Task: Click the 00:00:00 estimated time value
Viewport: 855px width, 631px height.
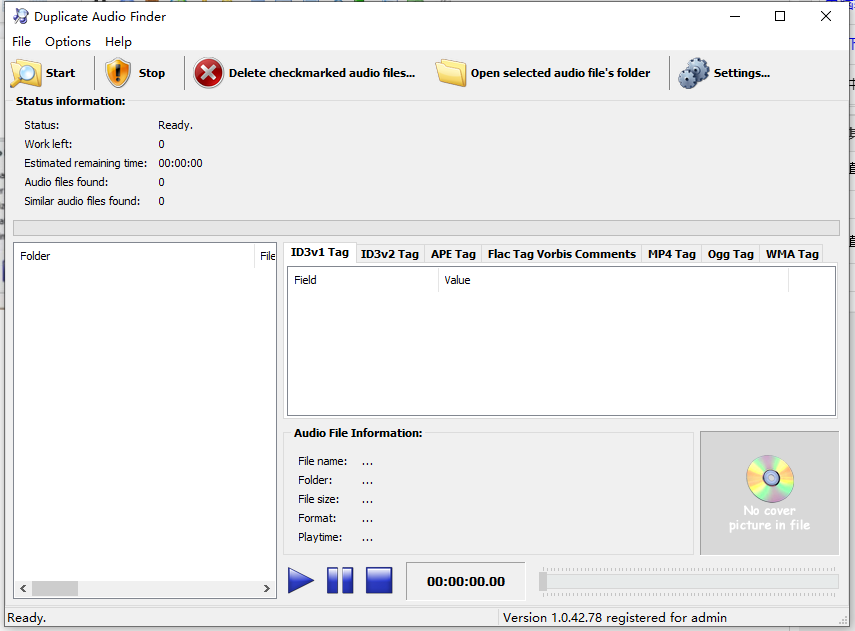Action: pos(180,163)
